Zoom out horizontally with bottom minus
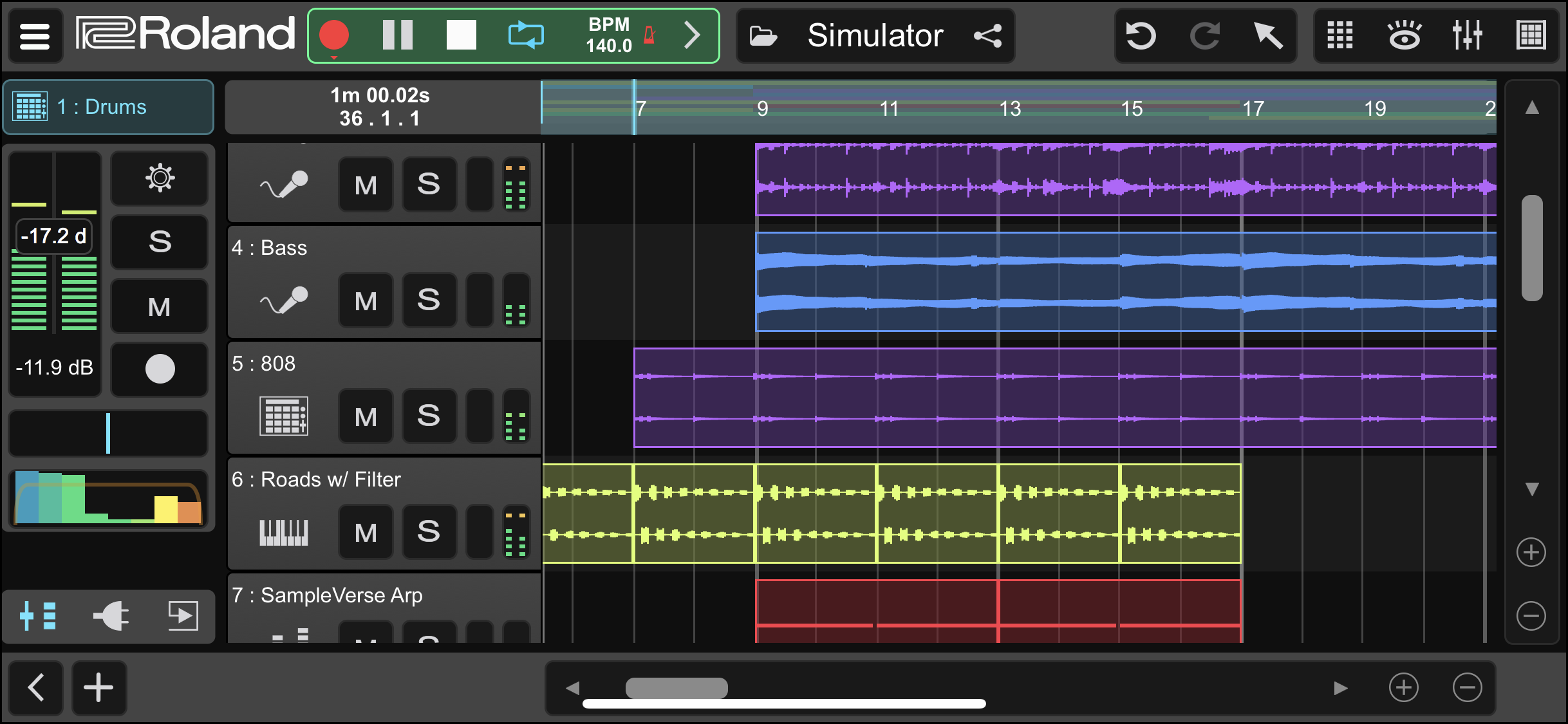 (x=1467, y=687)
